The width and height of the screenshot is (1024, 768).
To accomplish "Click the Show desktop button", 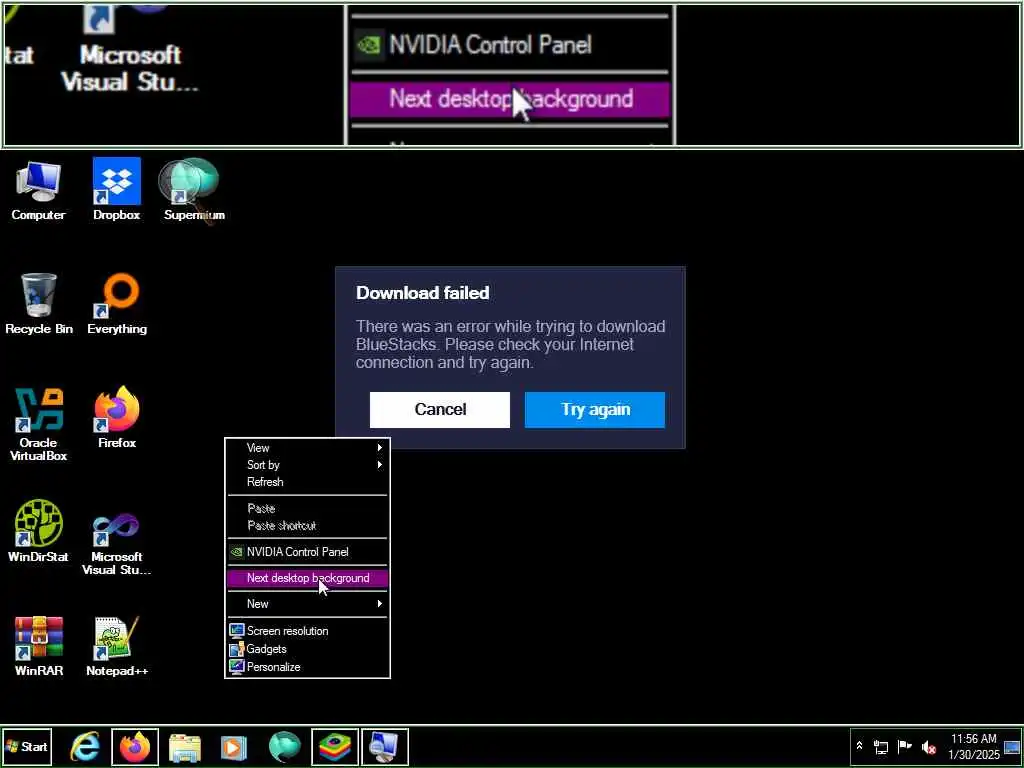I will point(1013,746).
